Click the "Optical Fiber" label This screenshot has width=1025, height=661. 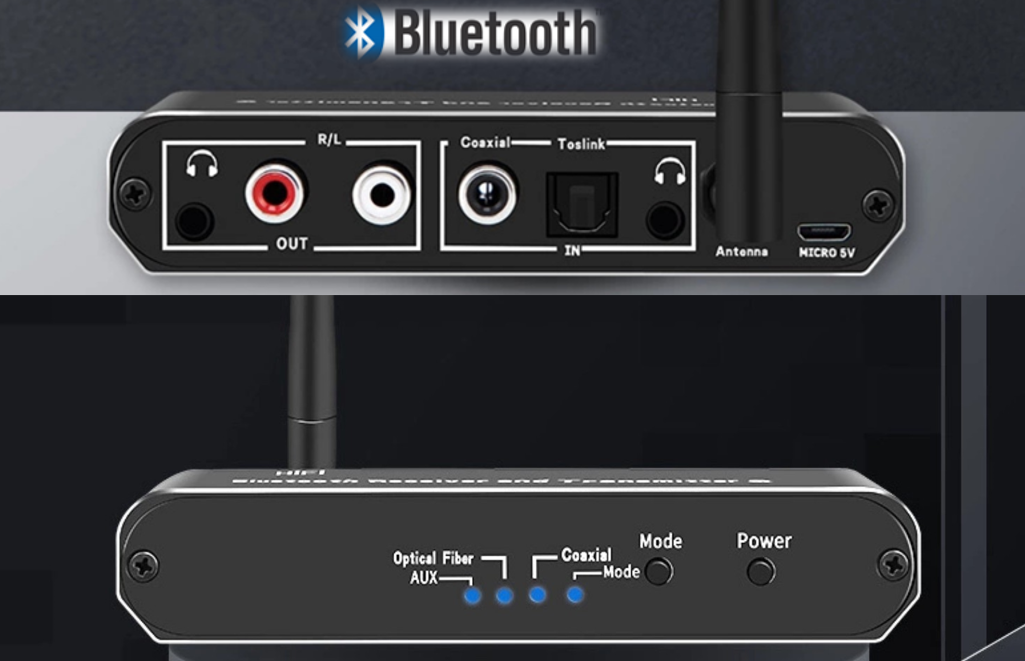point(433,558)
